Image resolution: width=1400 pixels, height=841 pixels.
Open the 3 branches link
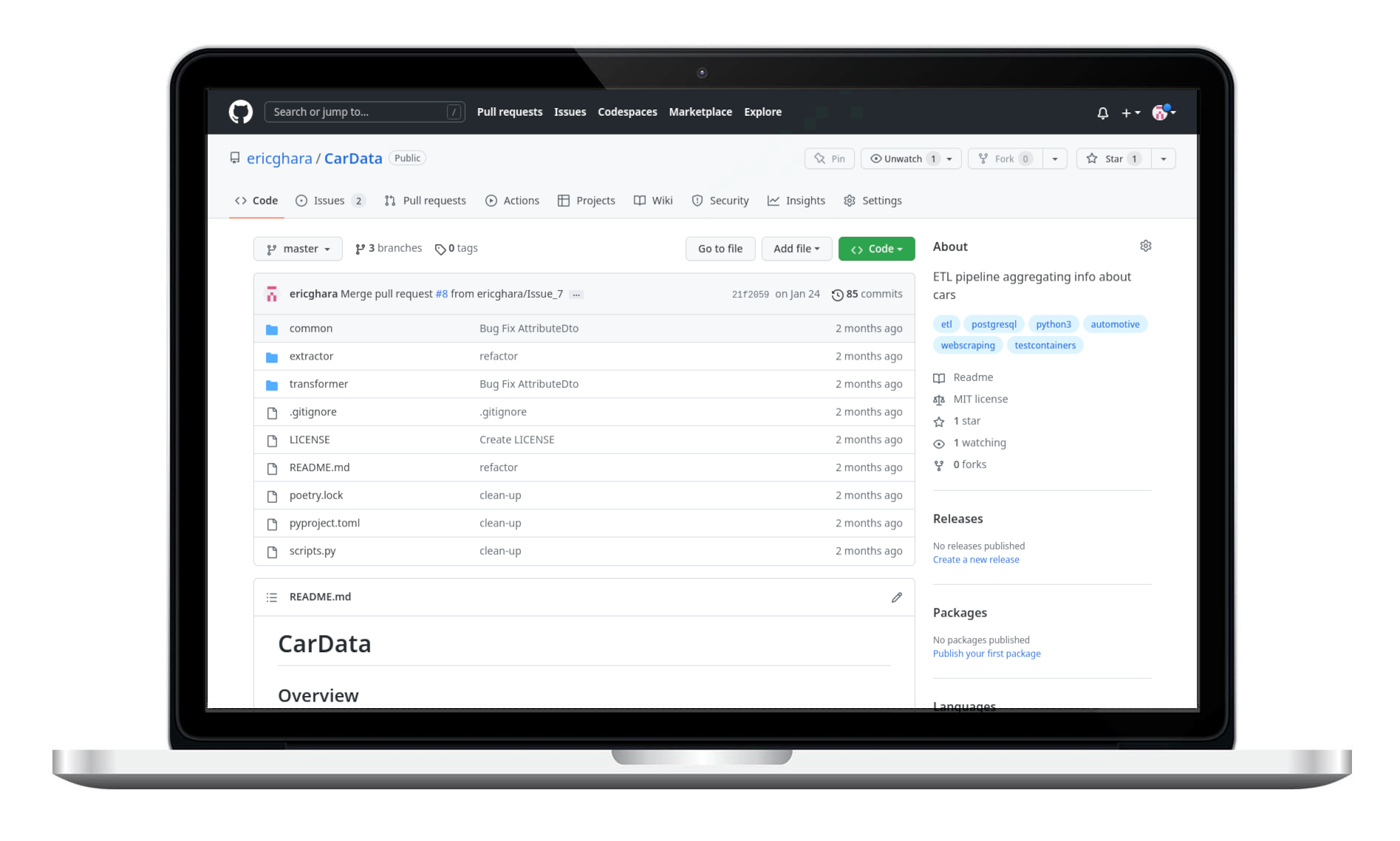point(389,249)
